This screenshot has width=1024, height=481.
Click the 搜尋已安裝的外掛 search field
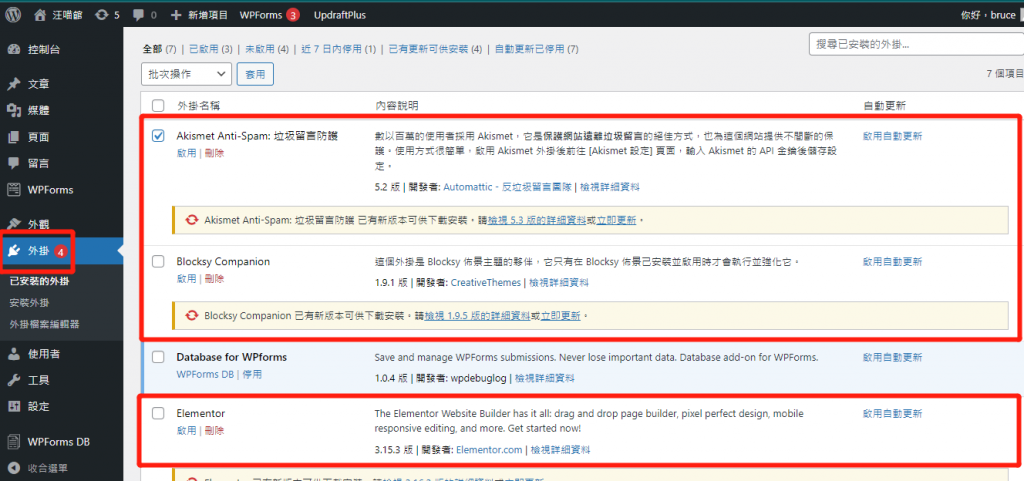click(916, 44)
